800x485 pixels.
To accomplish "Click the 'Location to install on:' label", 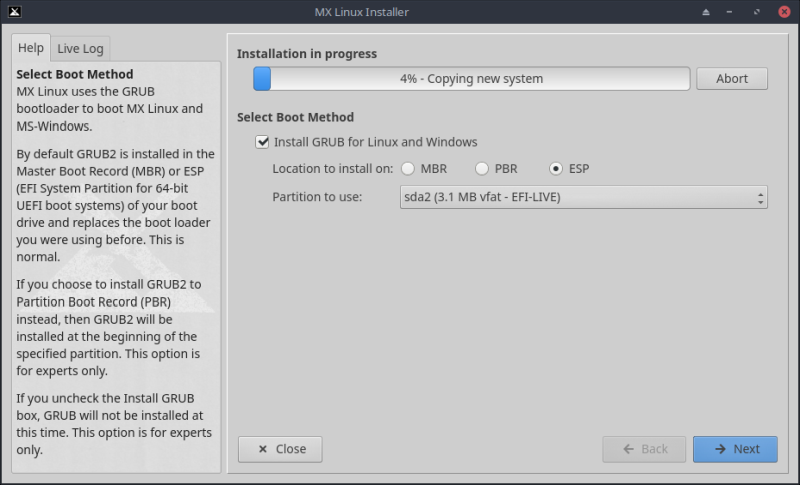I will tap(333, 169).
